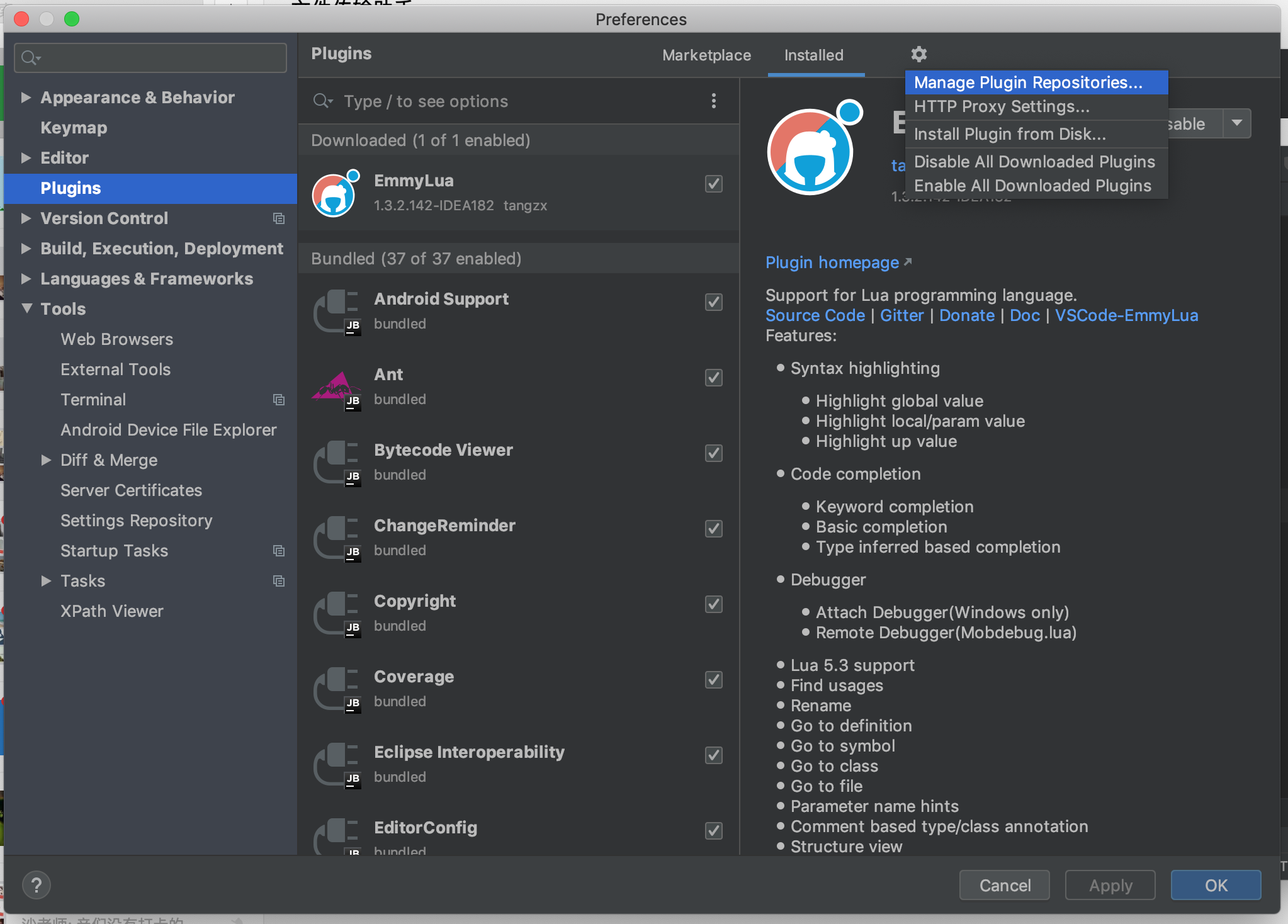Click the copy icon beside Version Control

click(x=279, y=218)
